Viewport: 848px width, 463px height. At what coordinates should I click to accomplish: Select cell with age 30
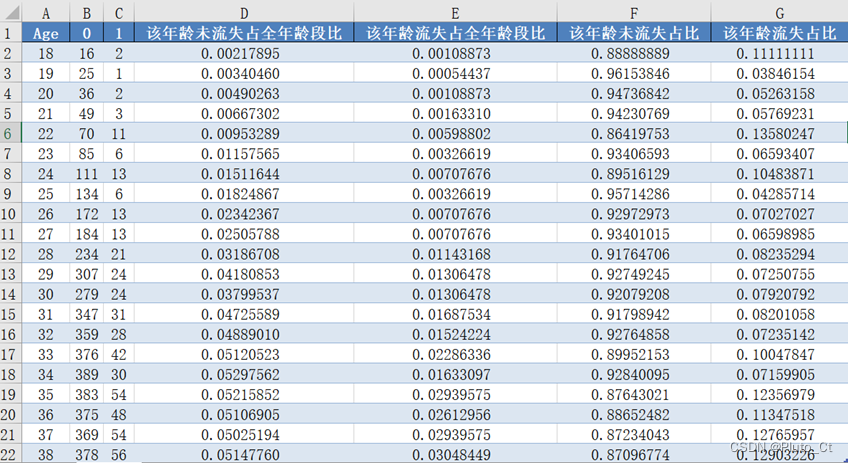coord(46,294)
